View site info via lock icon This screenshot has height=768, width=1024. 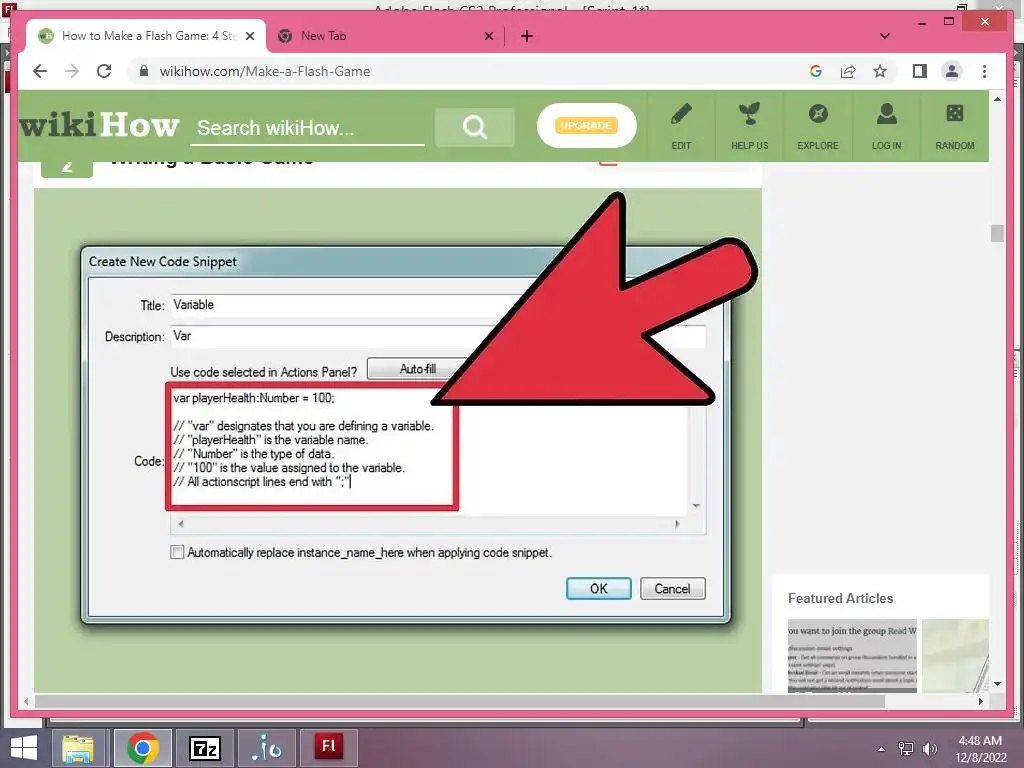pyautogui.click(x=144, y=71)
